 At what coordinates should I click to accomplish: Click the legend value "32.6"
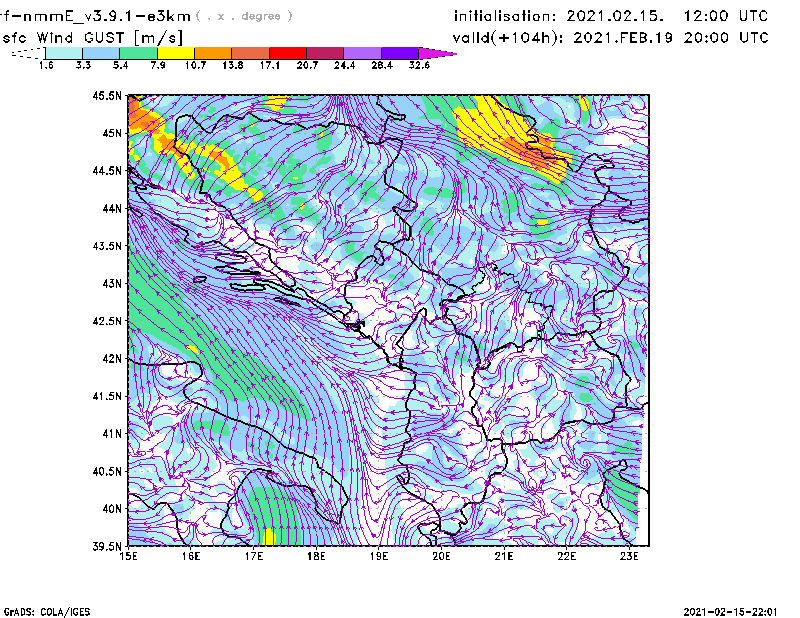(x=419, y=65)
